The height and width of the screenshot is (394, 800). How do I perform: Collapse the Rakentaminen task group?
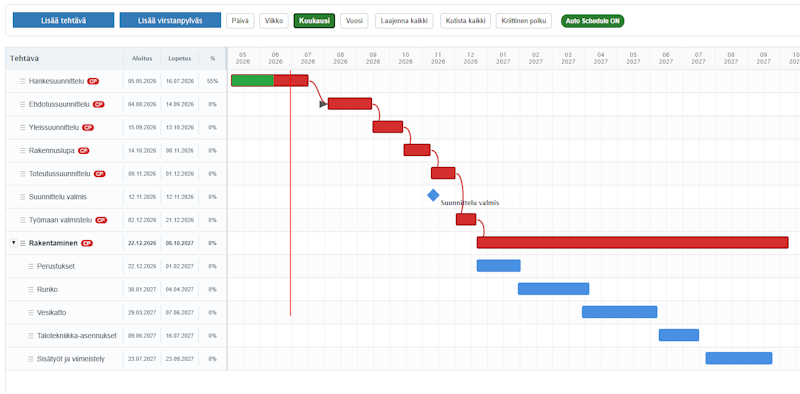click(13, 243)
